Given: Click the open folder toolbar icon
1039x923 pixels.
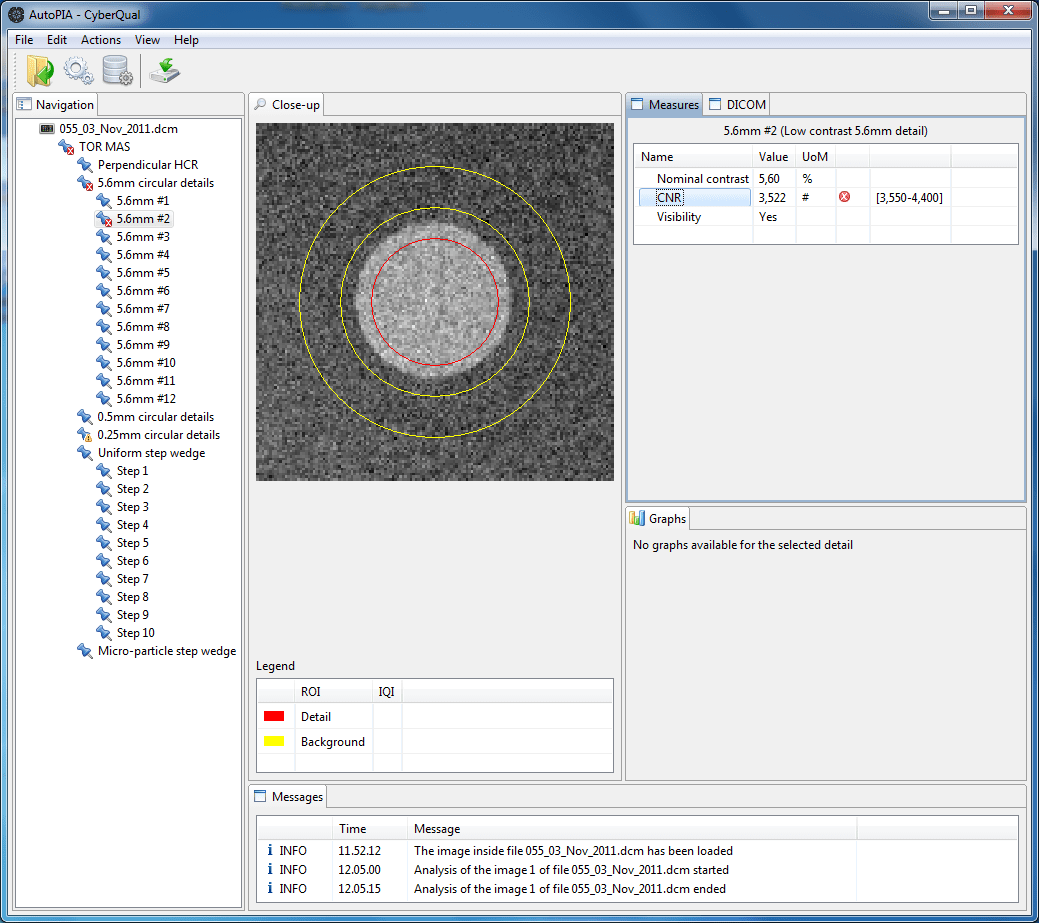Looking at the screenshot, I should pos(40,70).
